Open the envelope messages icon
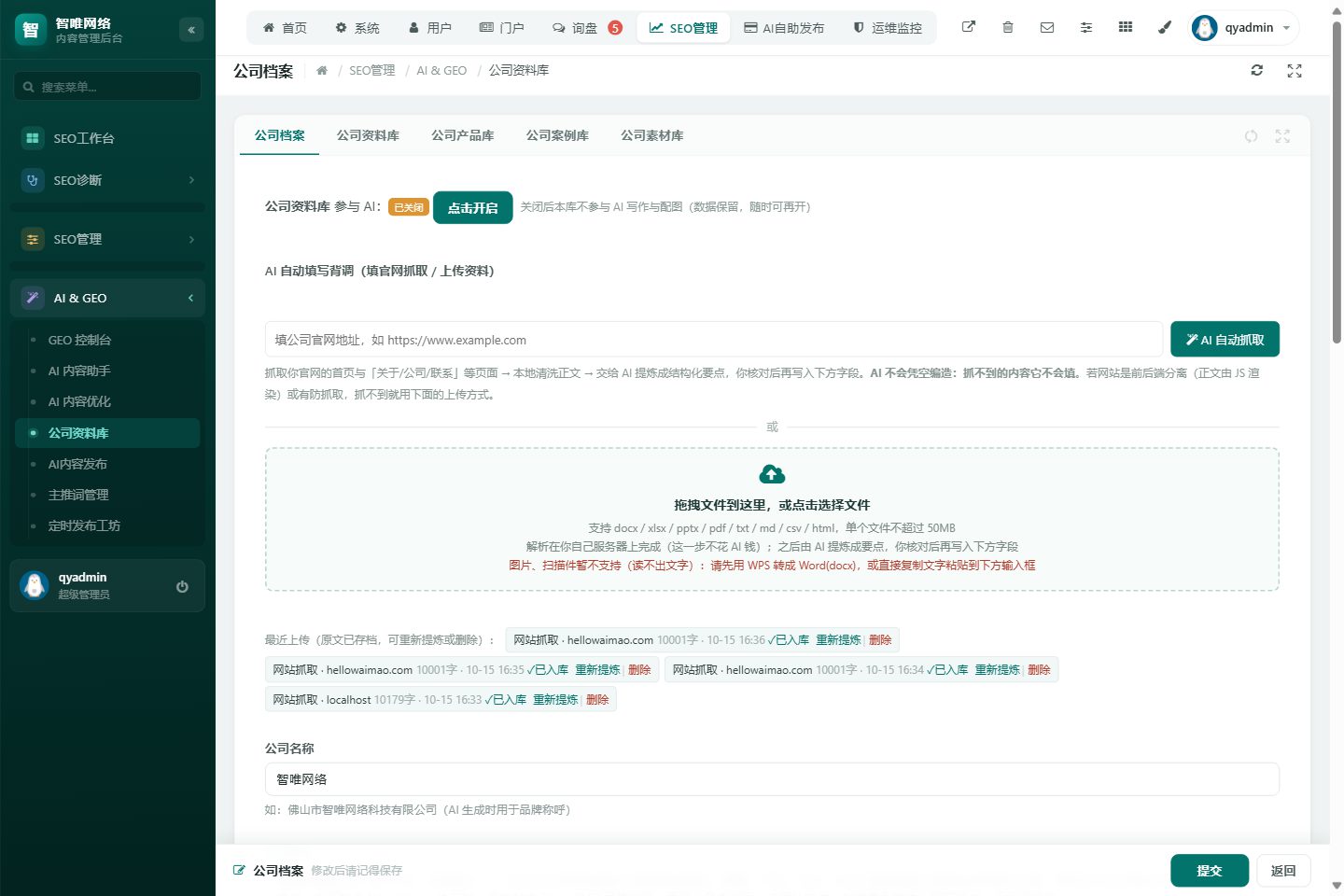The height and width of the screenshot is (896, 1344). (x=1047, y=27)
